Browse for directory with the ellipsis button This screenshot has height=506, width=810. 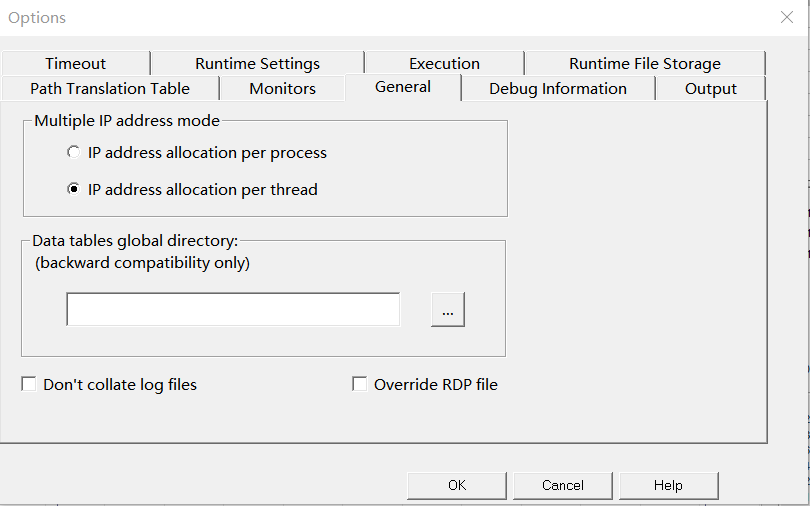[x=448, y=309]
